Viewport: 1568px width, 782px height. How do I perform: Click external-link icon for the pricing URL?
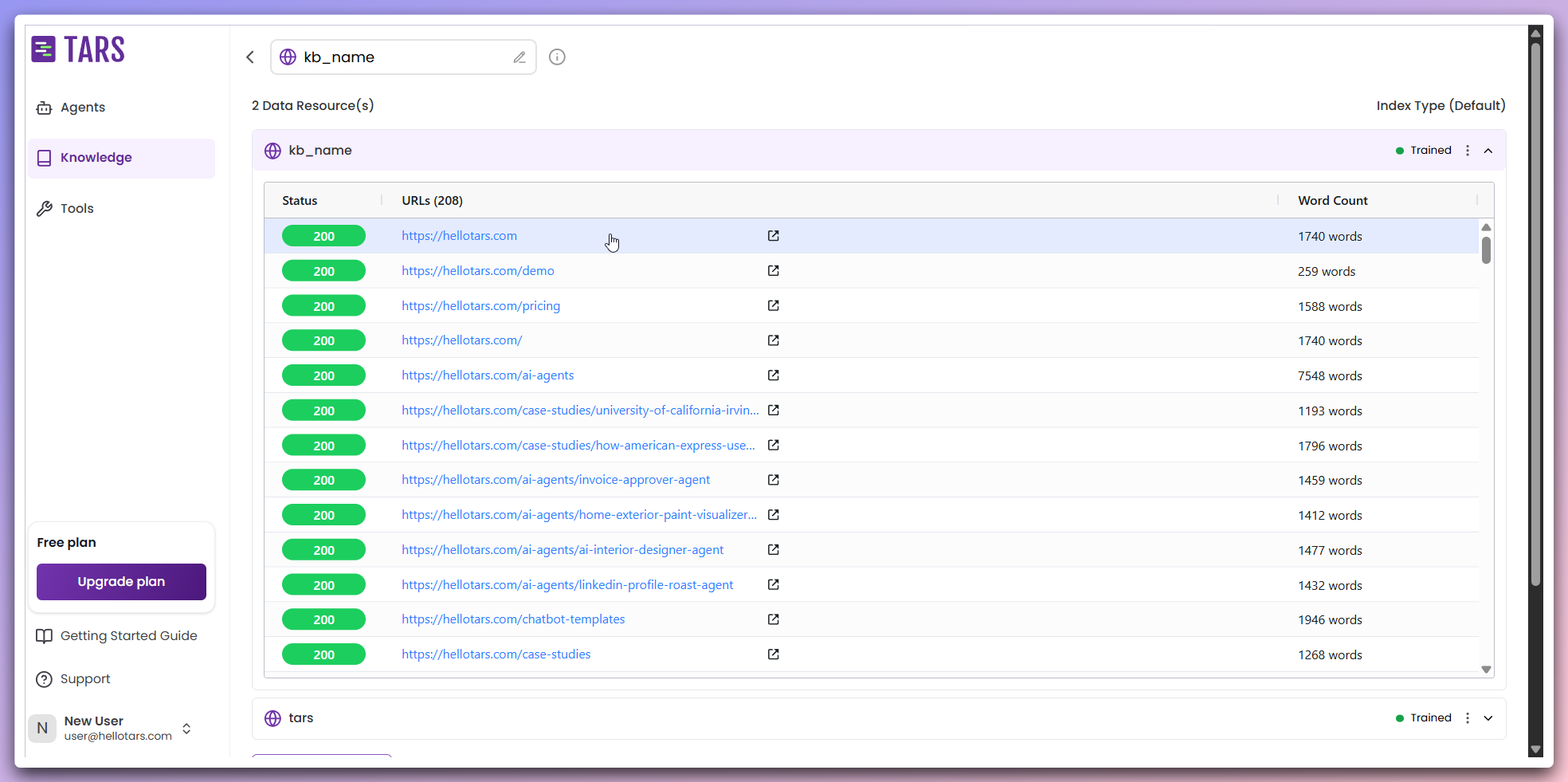(773, 305)
